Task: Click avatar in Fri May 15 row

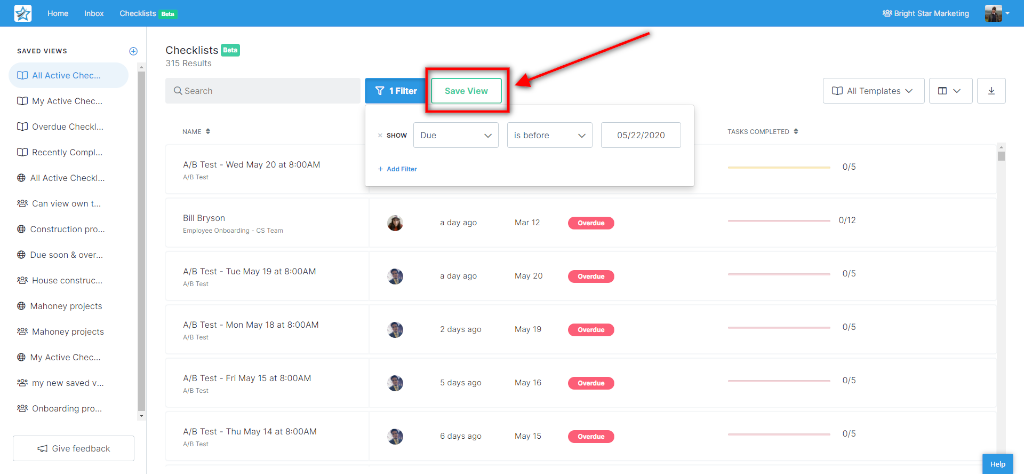Action: tap(395, 383)
